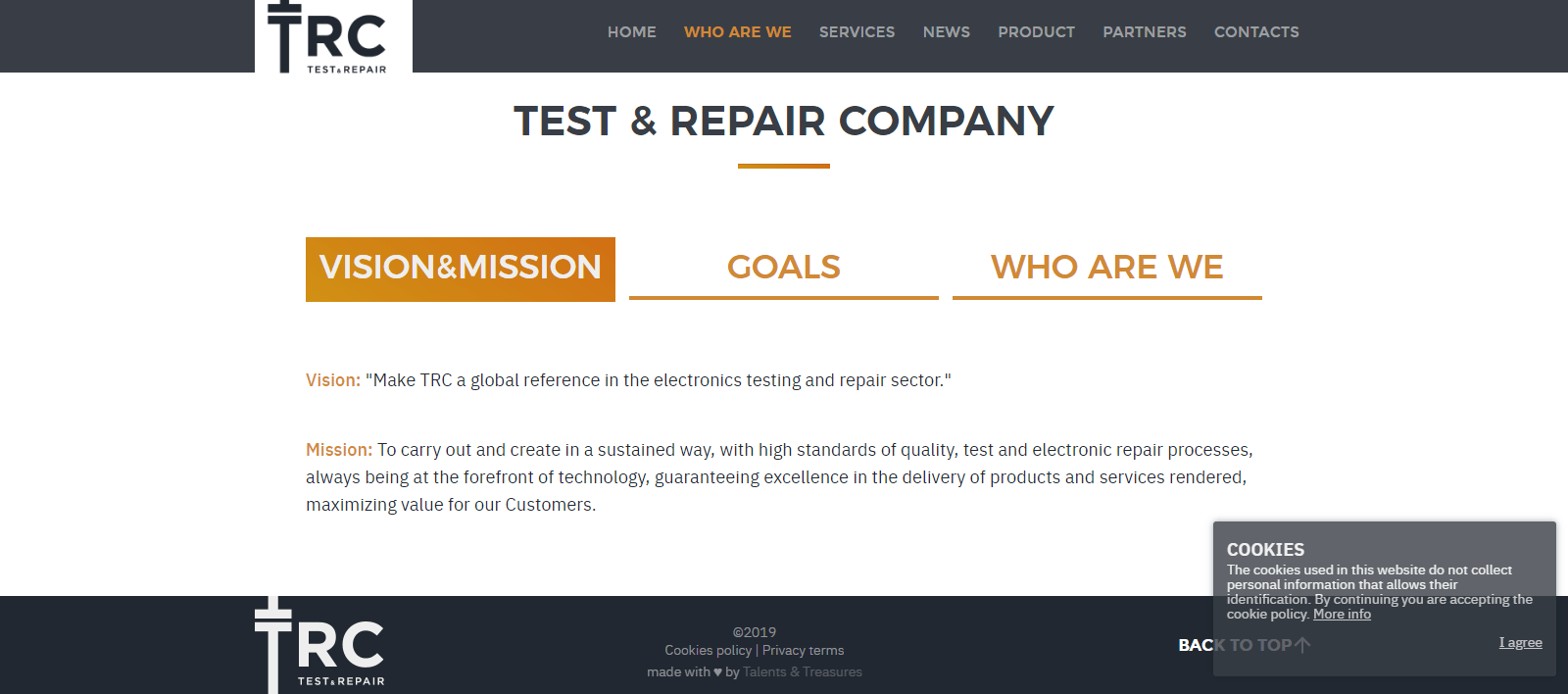The height and width of the screenshot is (694, 1568).
Task: Navigate to PRODUCT in the top menu
Action: [x=1036, y=32]
